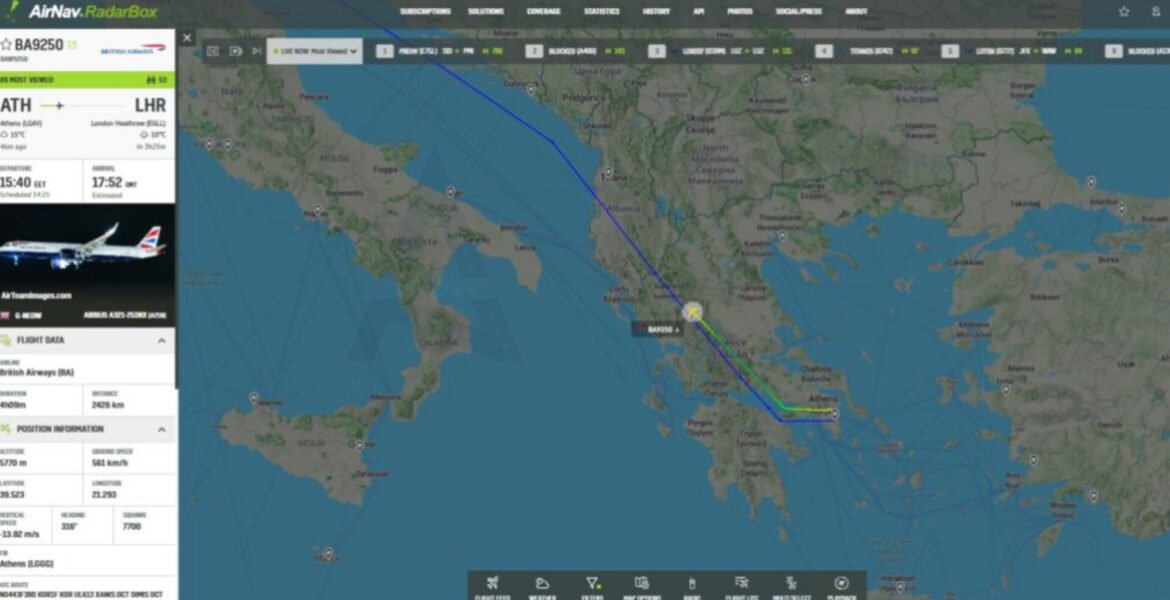
Task: Go to the Photos page
Action: click(x=739, y=11)
